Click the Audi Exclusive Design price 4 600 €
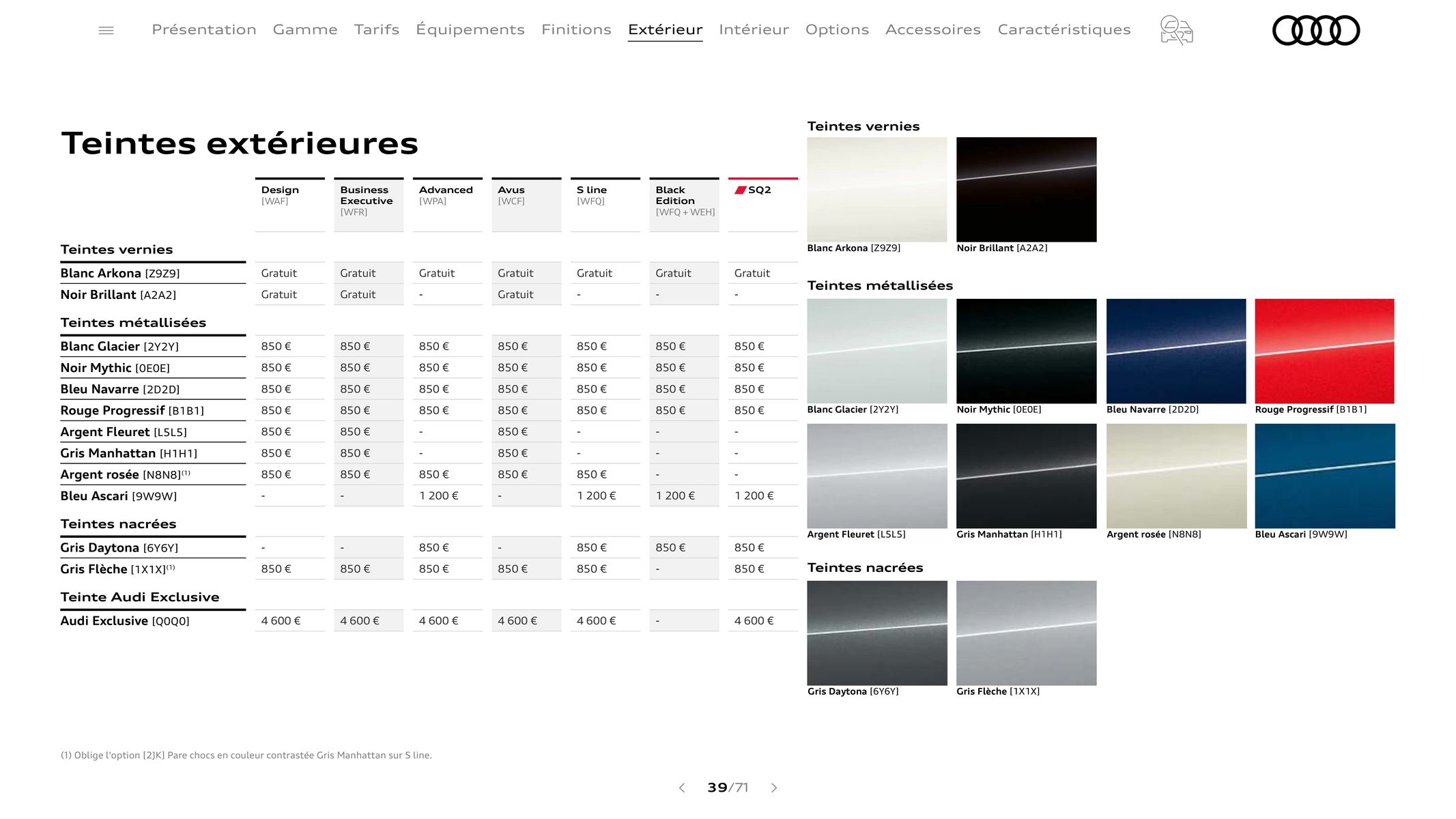Image resolution: width=1456 pixels, height=819 pixels. tap(281, 620)
